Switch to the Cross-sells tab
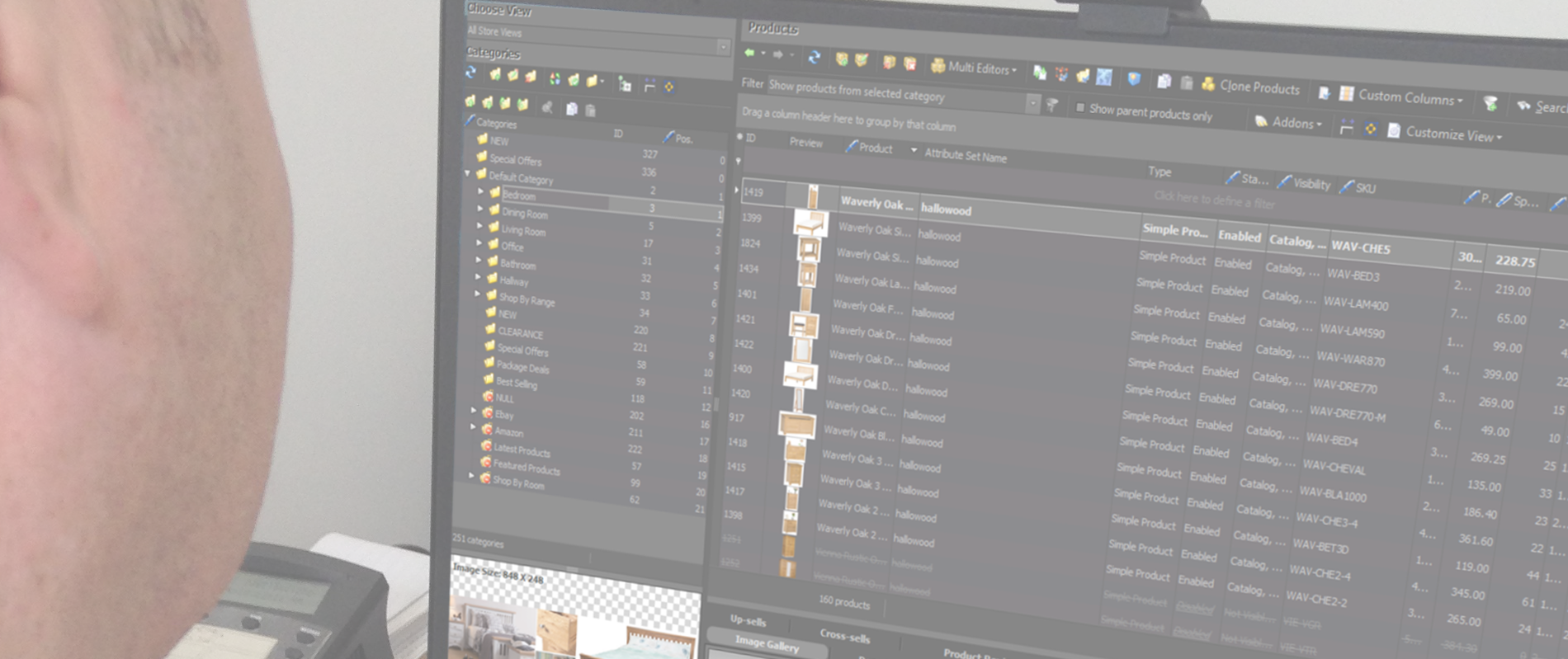This screenshot has height=659, width=1568. coord(844,636)
